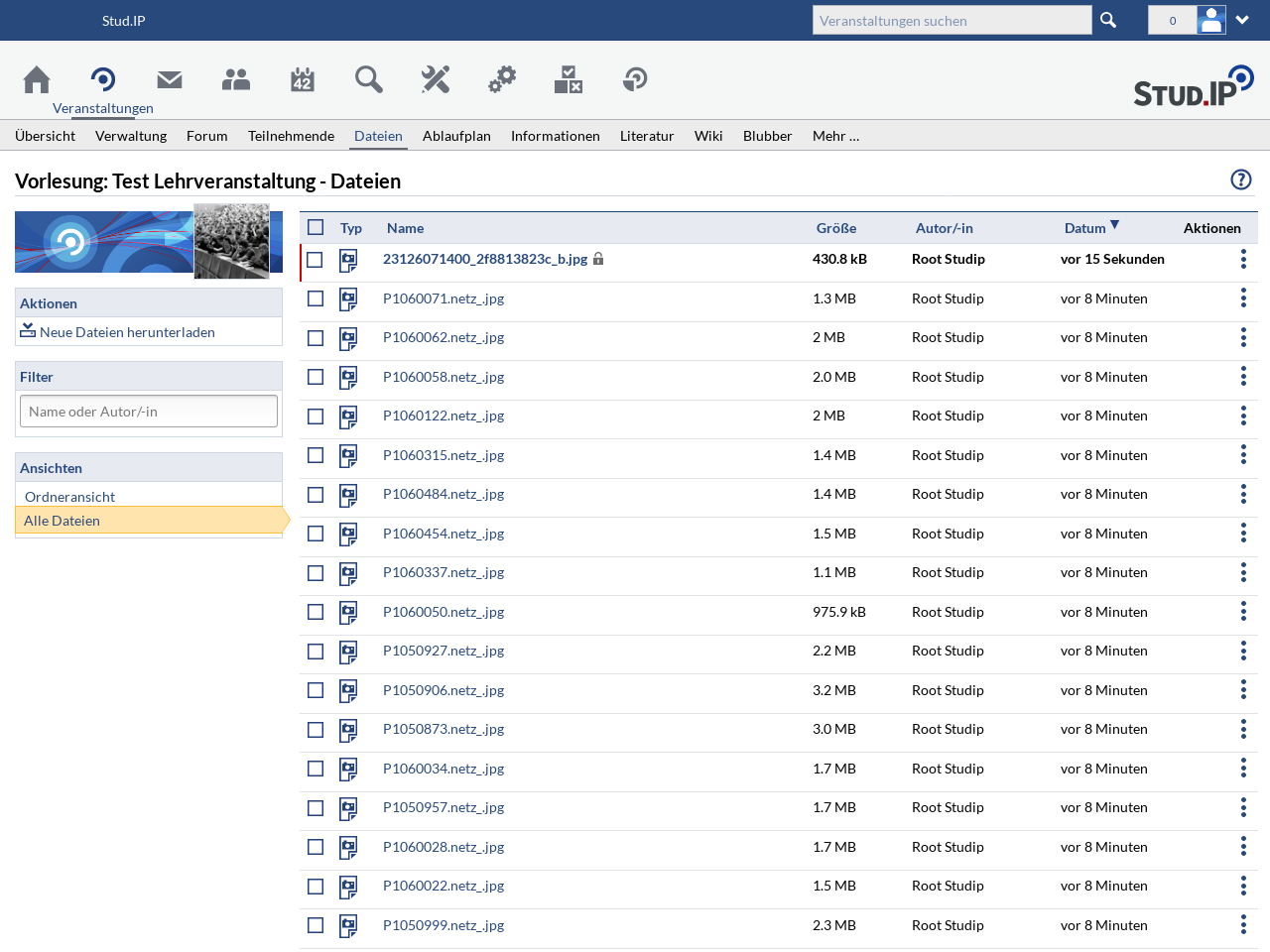Sort files by the Datum column

(1084, 228)
